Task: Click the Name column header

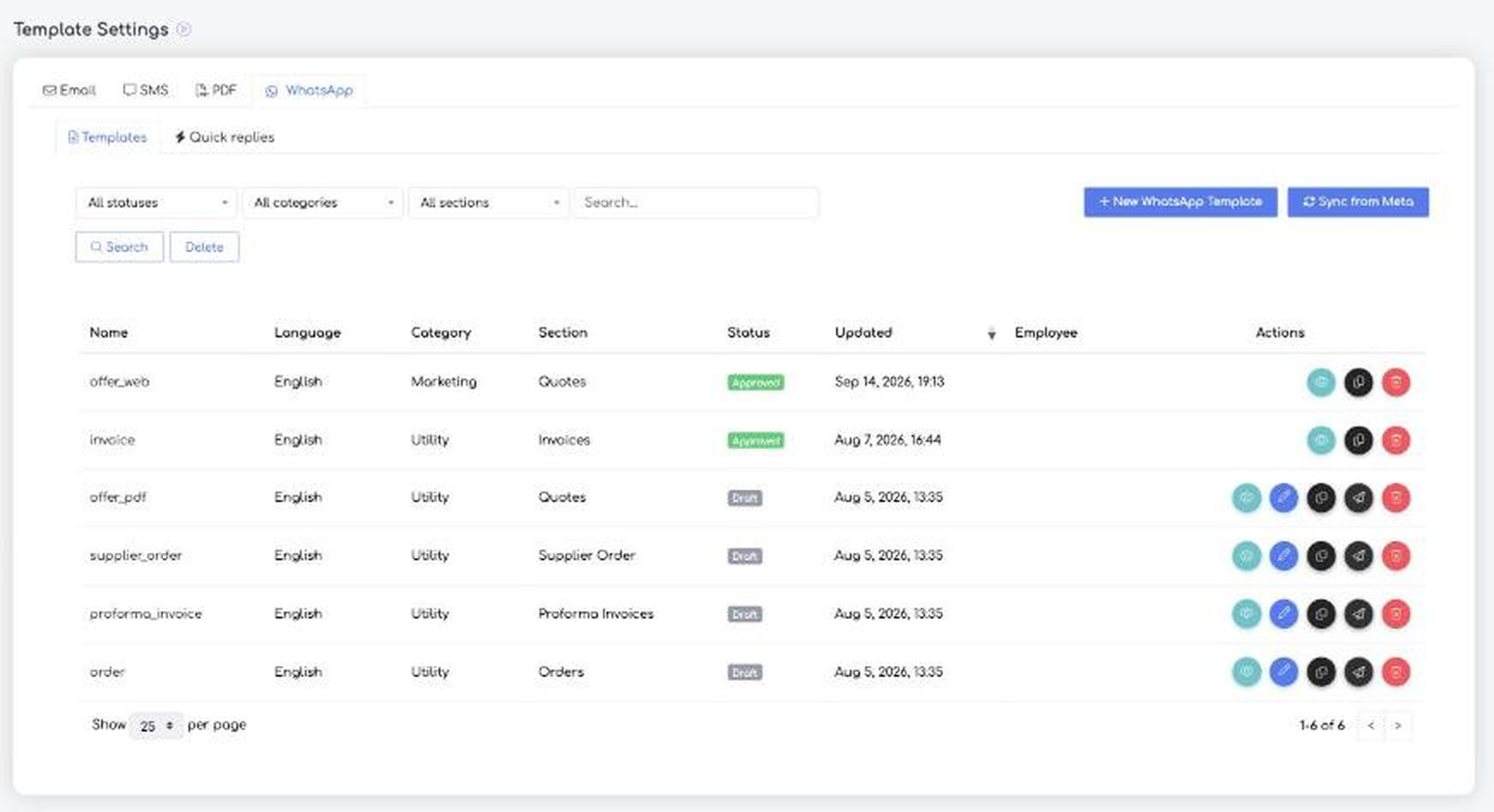Action: point(109,332)
